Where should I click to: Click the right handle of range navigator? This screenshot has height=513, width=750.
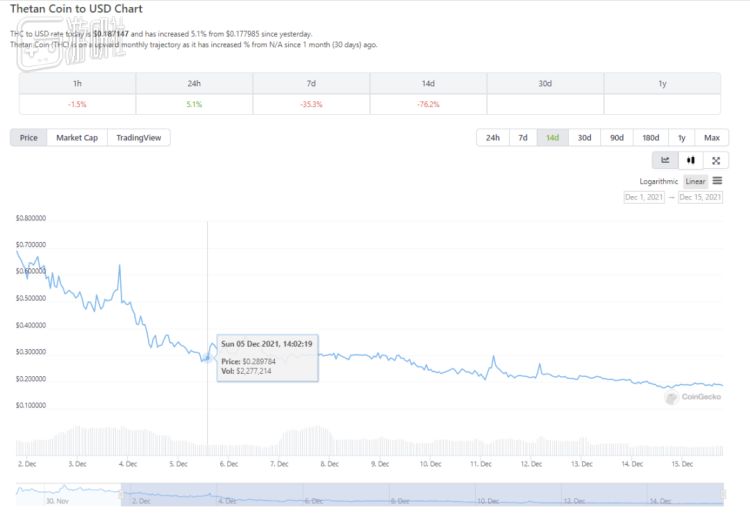click(723, 494)
